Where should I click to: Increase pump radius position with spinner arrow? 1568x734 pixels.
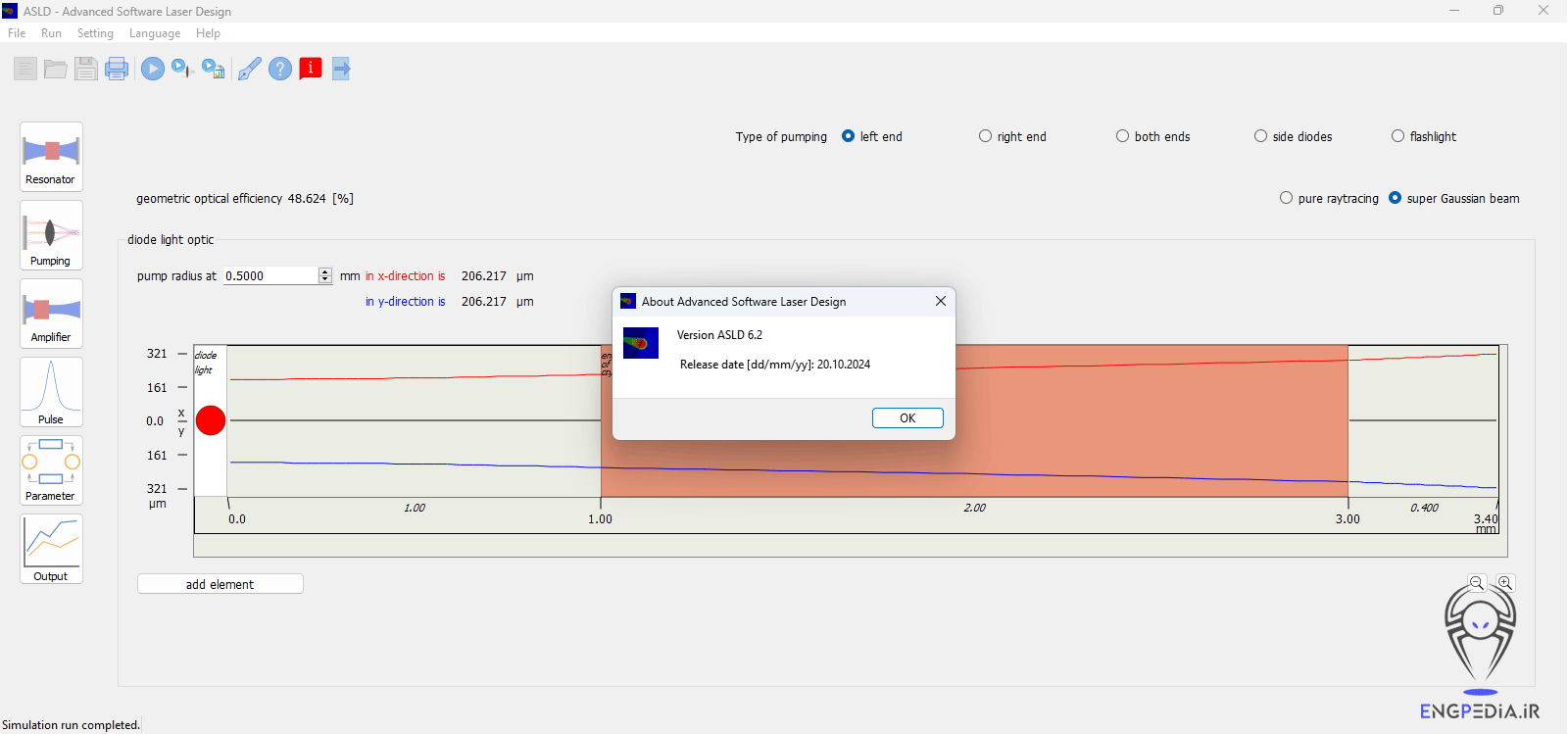[325, 272]
